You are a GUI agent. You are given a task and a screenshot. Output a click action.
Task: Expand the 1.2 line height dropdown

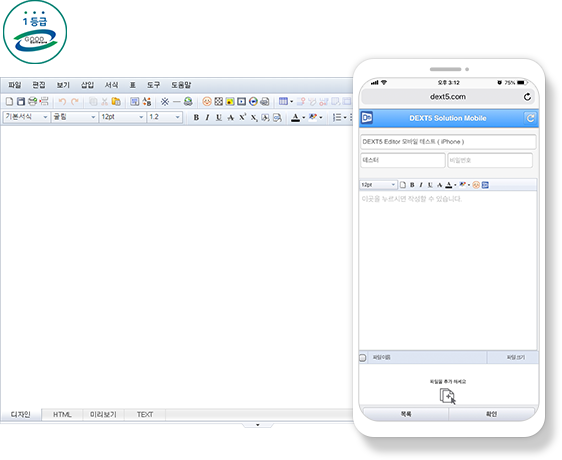click(165, 117)
